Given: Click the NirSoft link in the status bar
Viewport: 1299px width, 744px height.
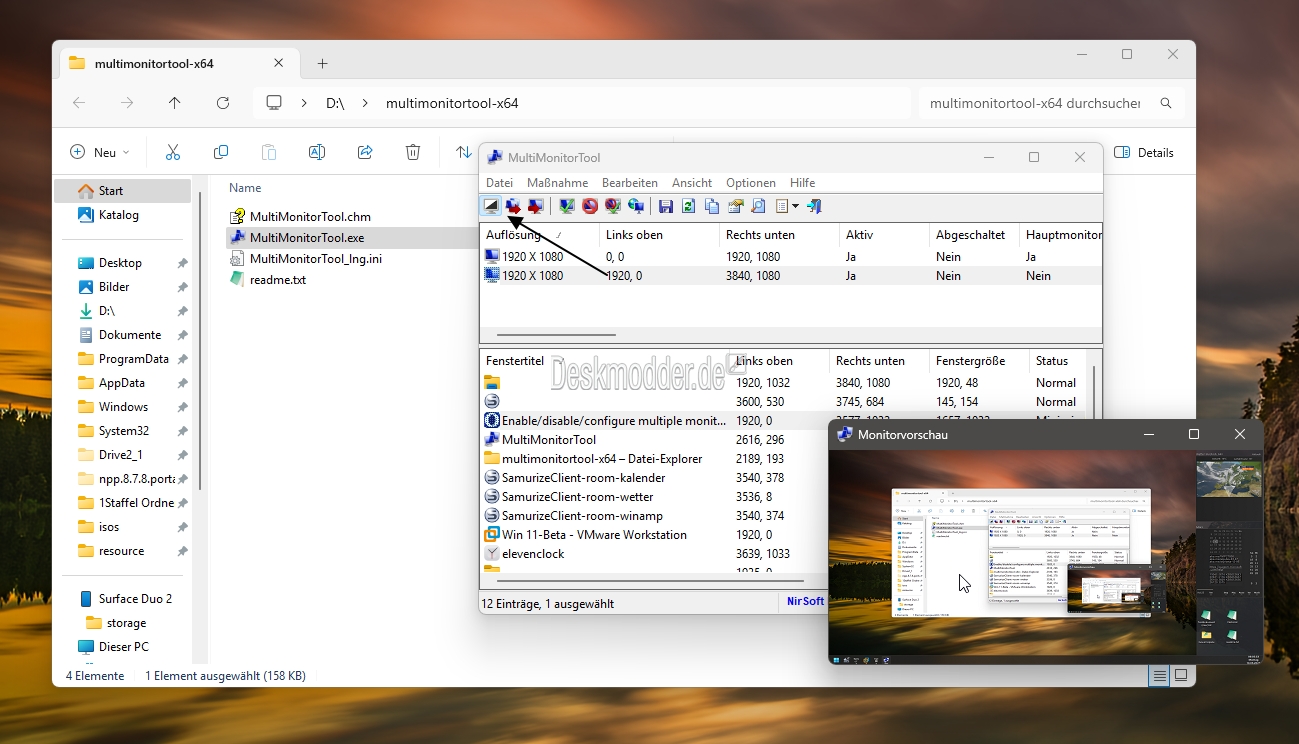Looking at the screenshot, I should pos(804,602).
